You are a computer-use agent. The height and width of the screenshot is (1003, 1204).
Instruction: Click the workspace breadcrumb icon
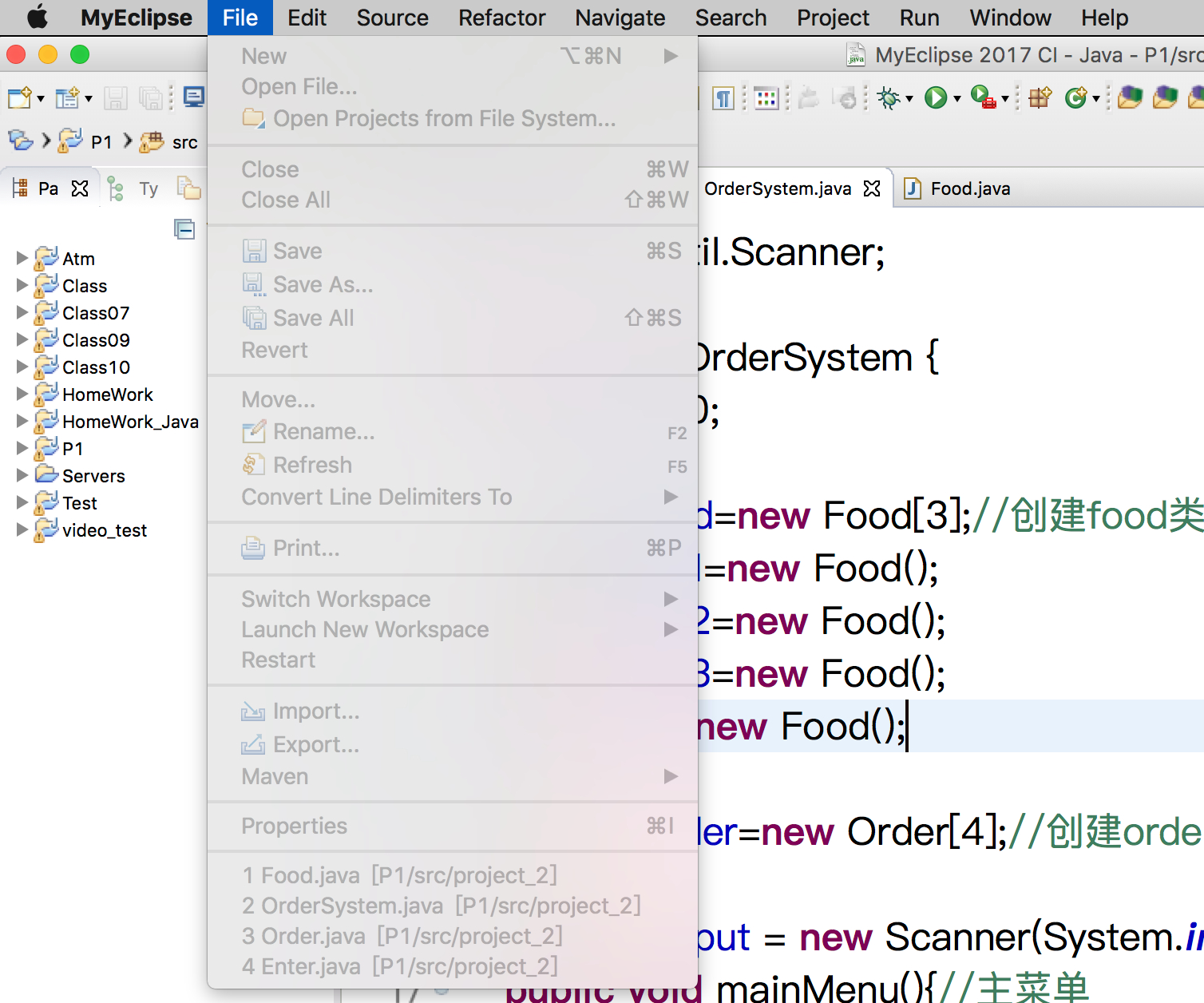pos(21,141)
